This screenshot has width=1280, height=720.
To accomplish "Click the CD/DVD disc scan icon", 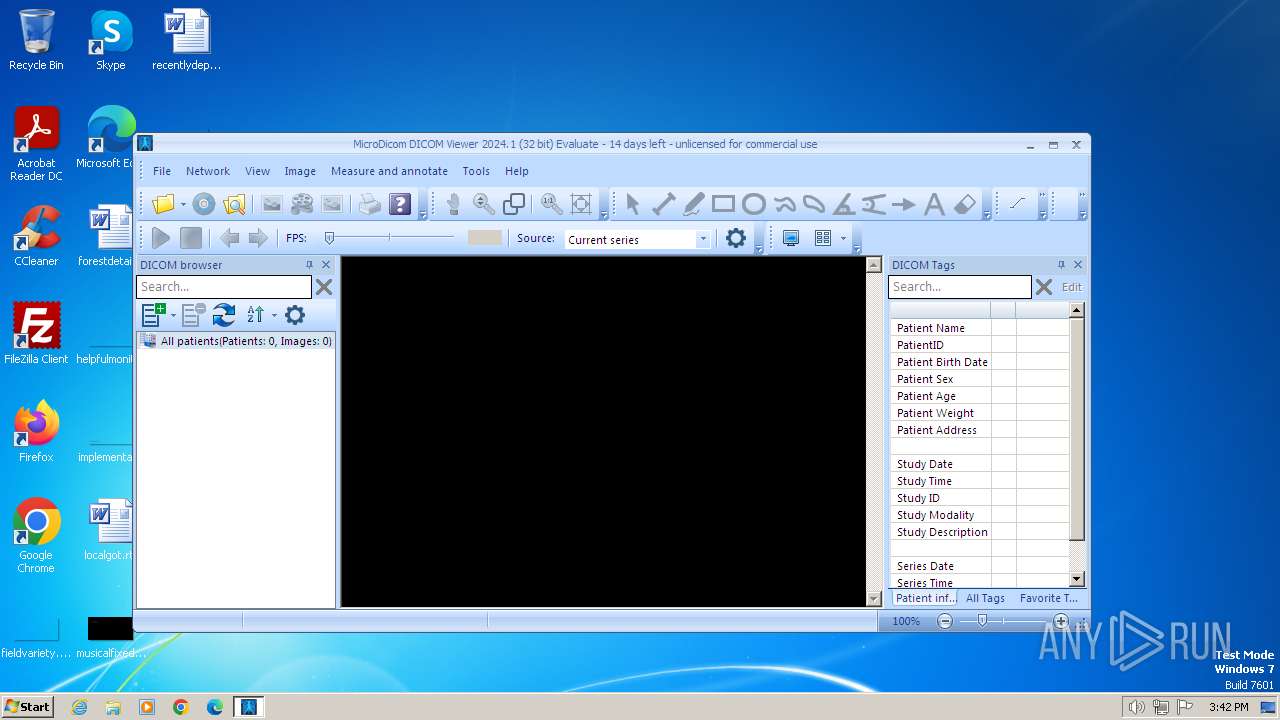I will point(204,204).
